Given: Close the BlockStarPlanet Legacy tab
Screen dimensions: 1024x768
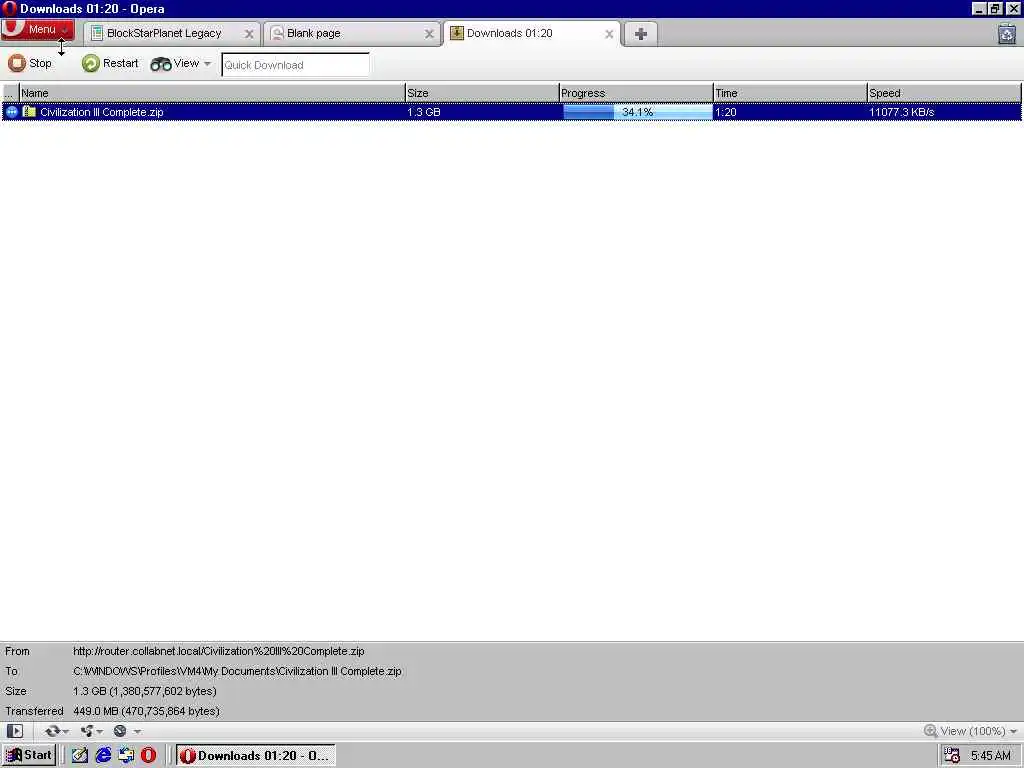Looking at the screenshot, I should [249, 34].
